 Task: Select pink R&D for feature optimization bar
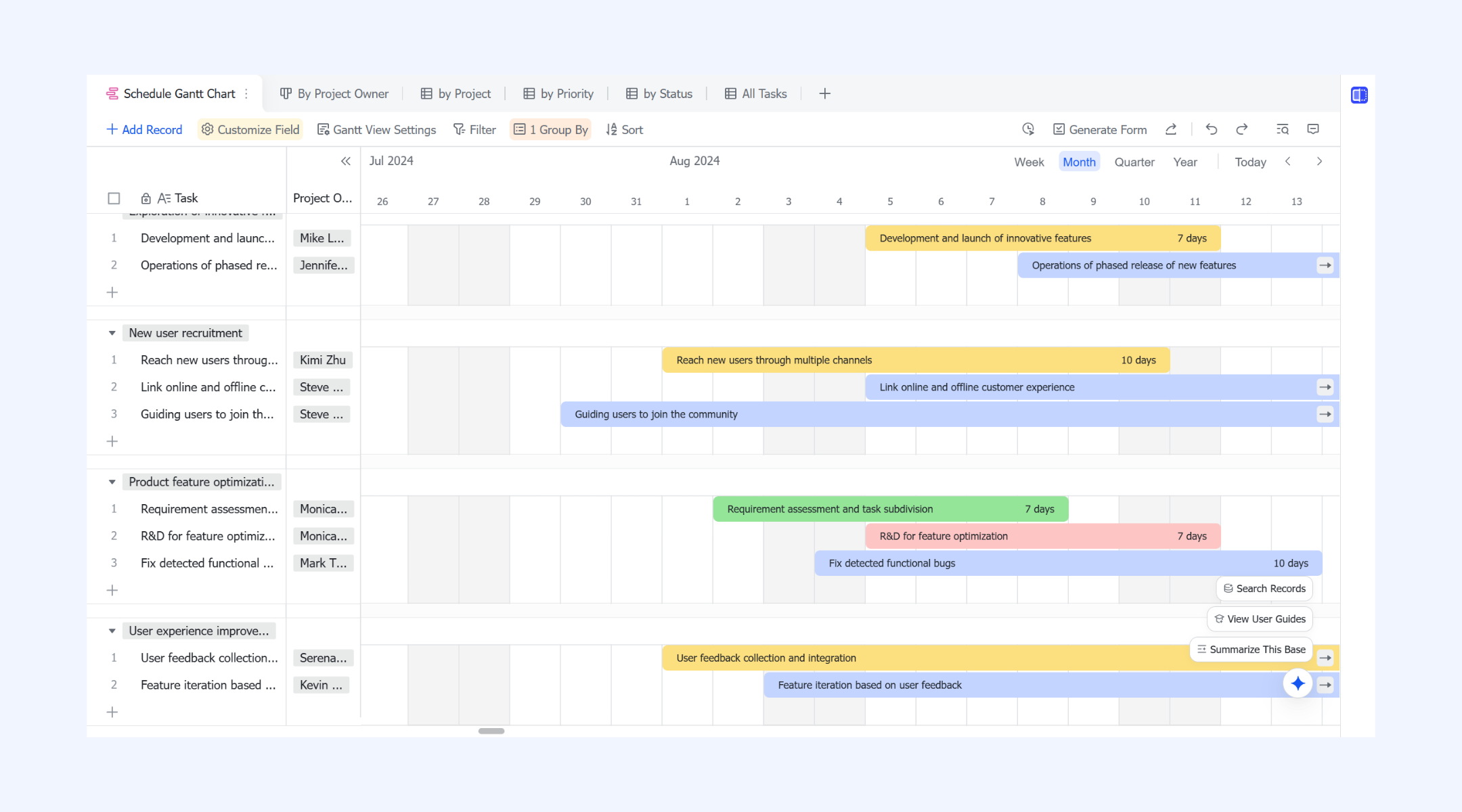click(x=1042, y=536)
